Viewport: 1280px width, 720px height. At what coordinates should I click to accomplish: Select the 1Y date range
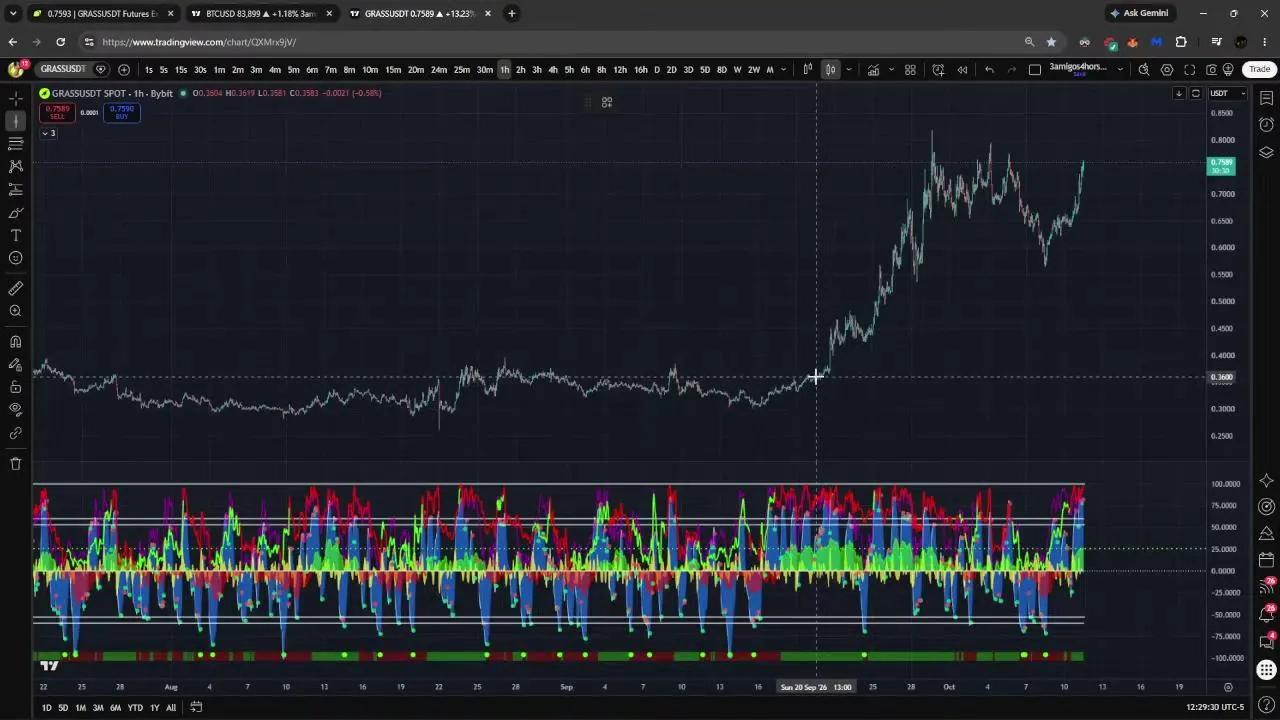(154, 707)
